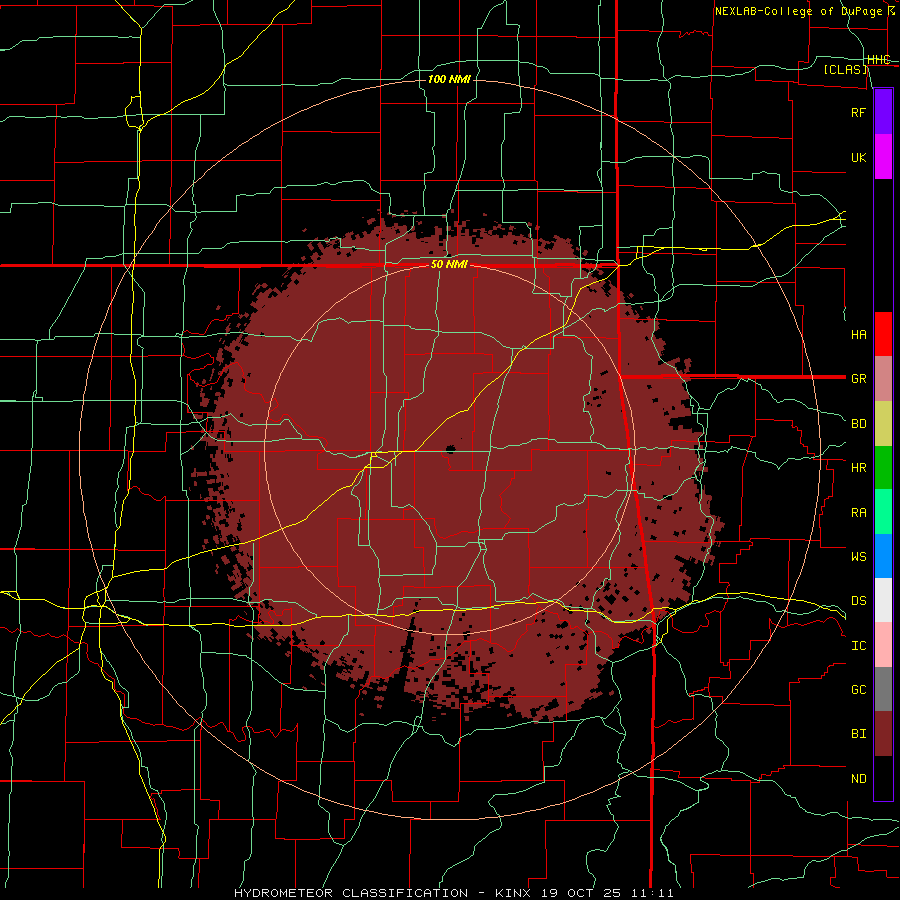Click the GC legend label

[x=858, y=690]
